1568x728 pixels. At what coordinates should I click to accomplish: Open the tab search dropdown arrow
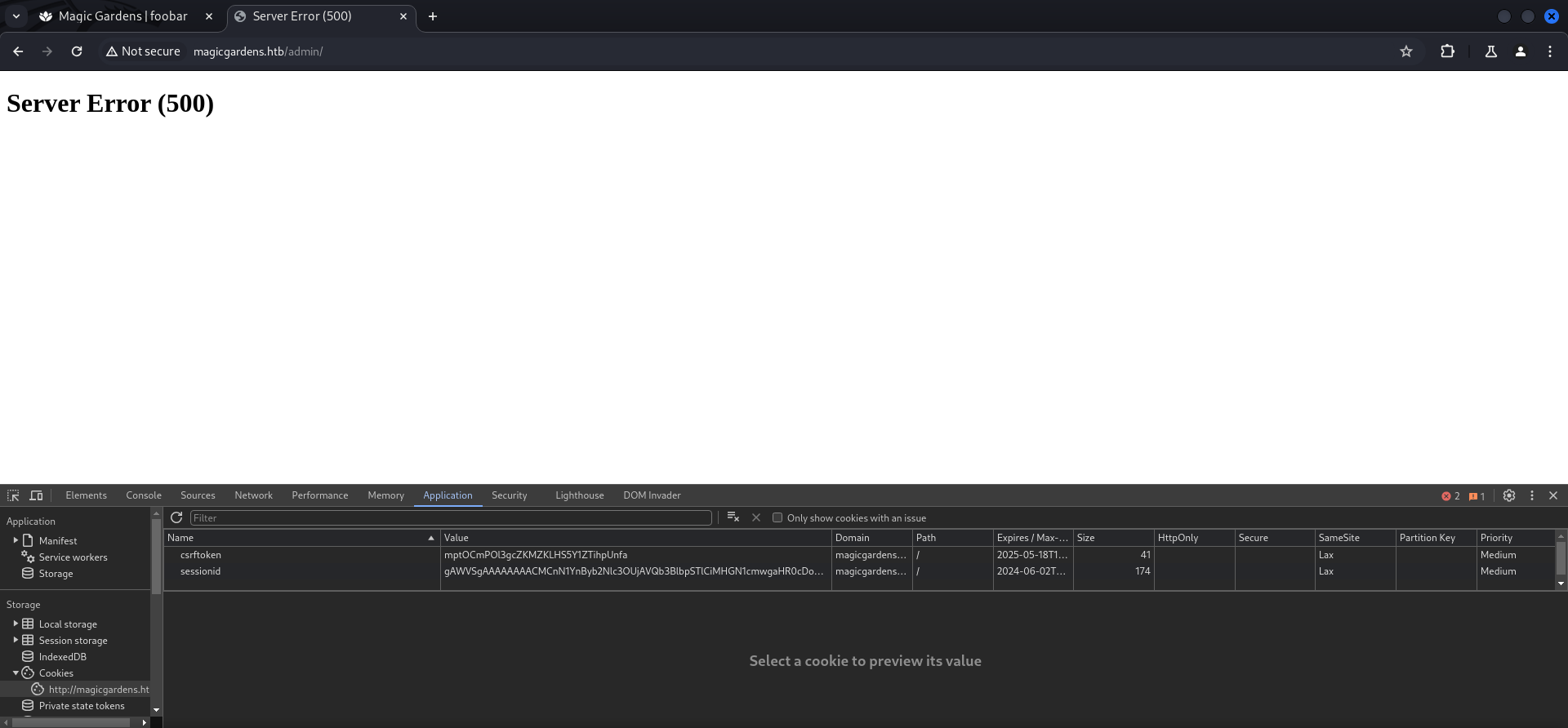pyautogui.click(x=16, y=16)
